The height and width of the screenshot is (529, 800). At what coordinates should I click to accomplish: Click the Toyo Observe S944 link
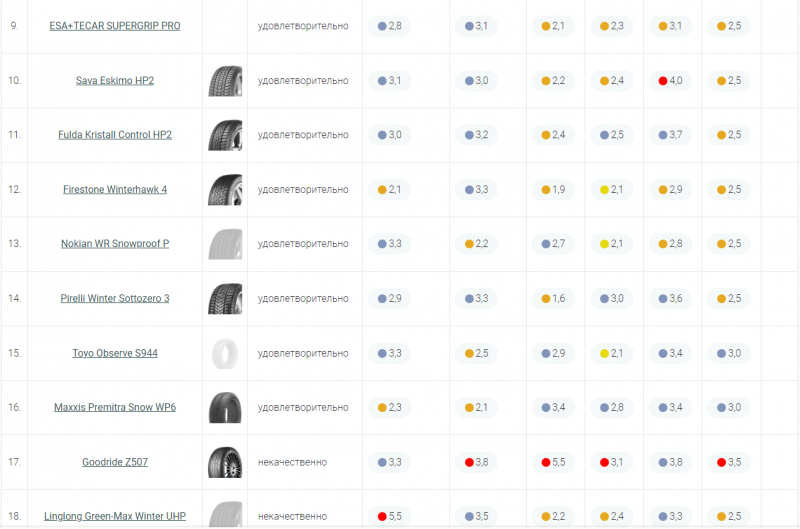pyautogui.click(x=115, y=353)
